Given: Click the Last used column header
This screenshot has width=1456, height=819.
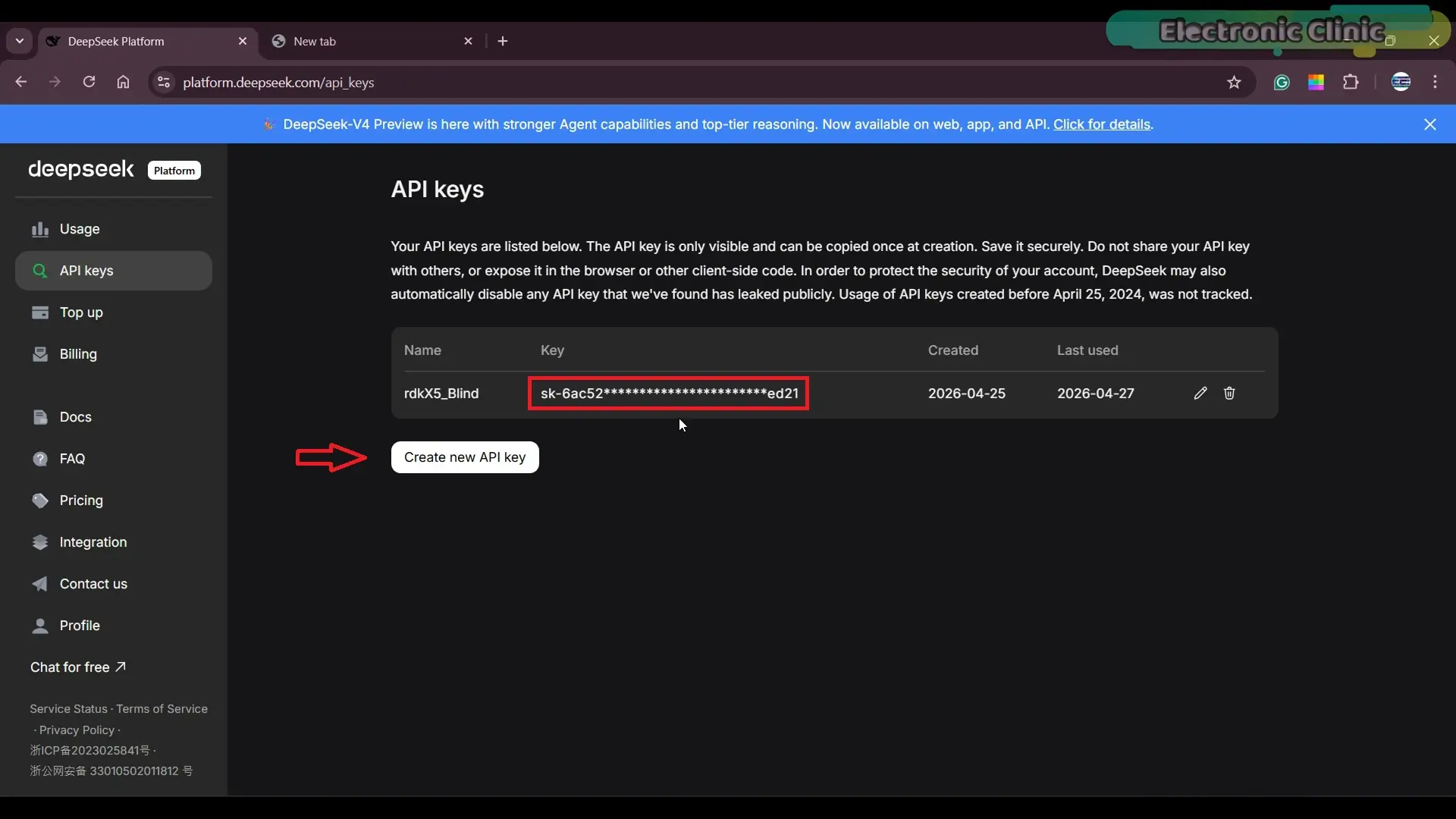Looking at the screenshot, I should [1087, 350].
